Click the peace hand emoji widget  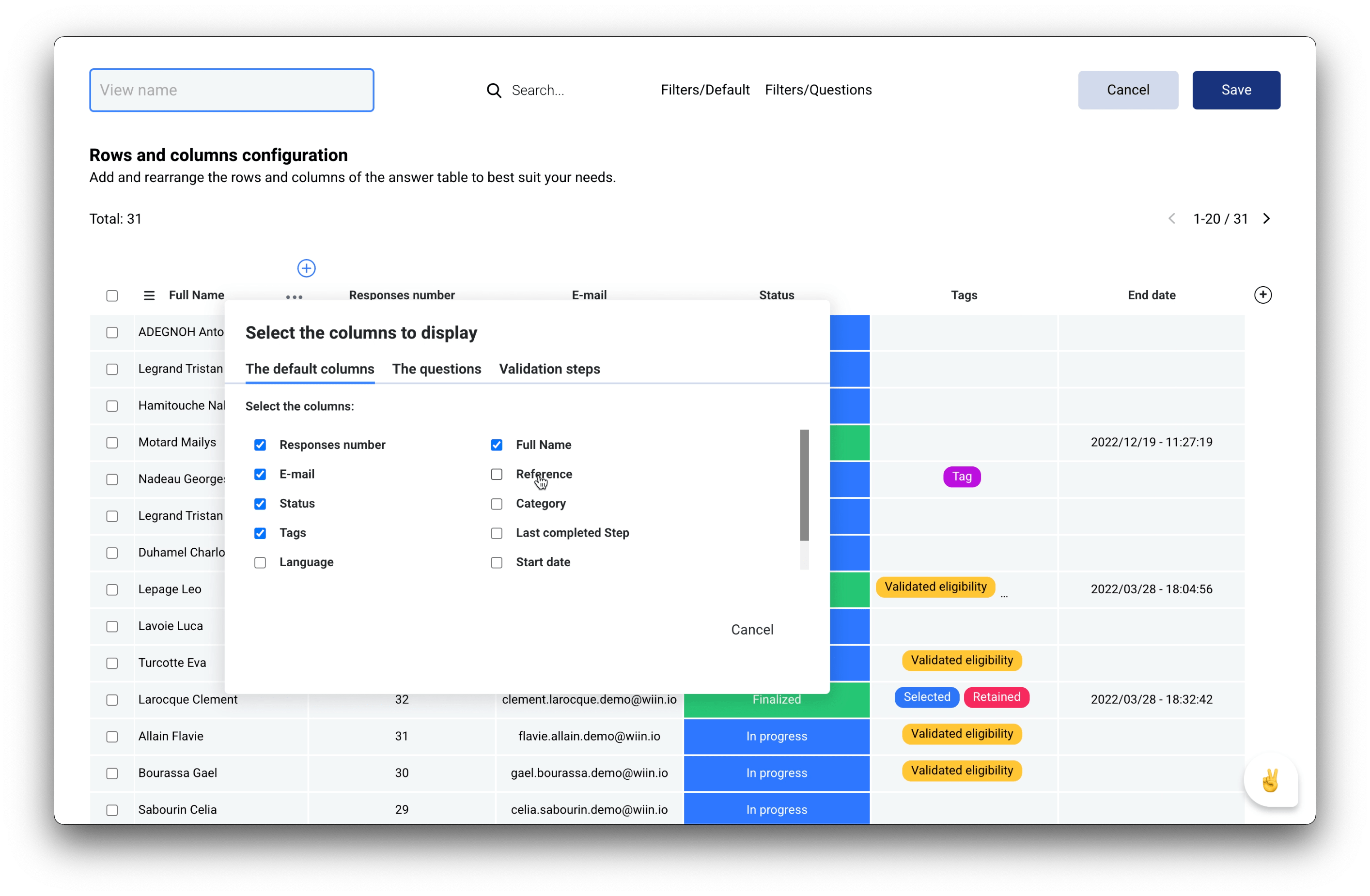pyautogui.click(x=1272, y=781)
